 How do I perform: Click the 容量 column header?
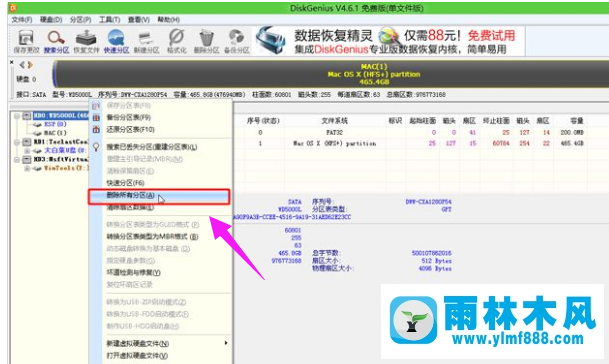[577, 121]
